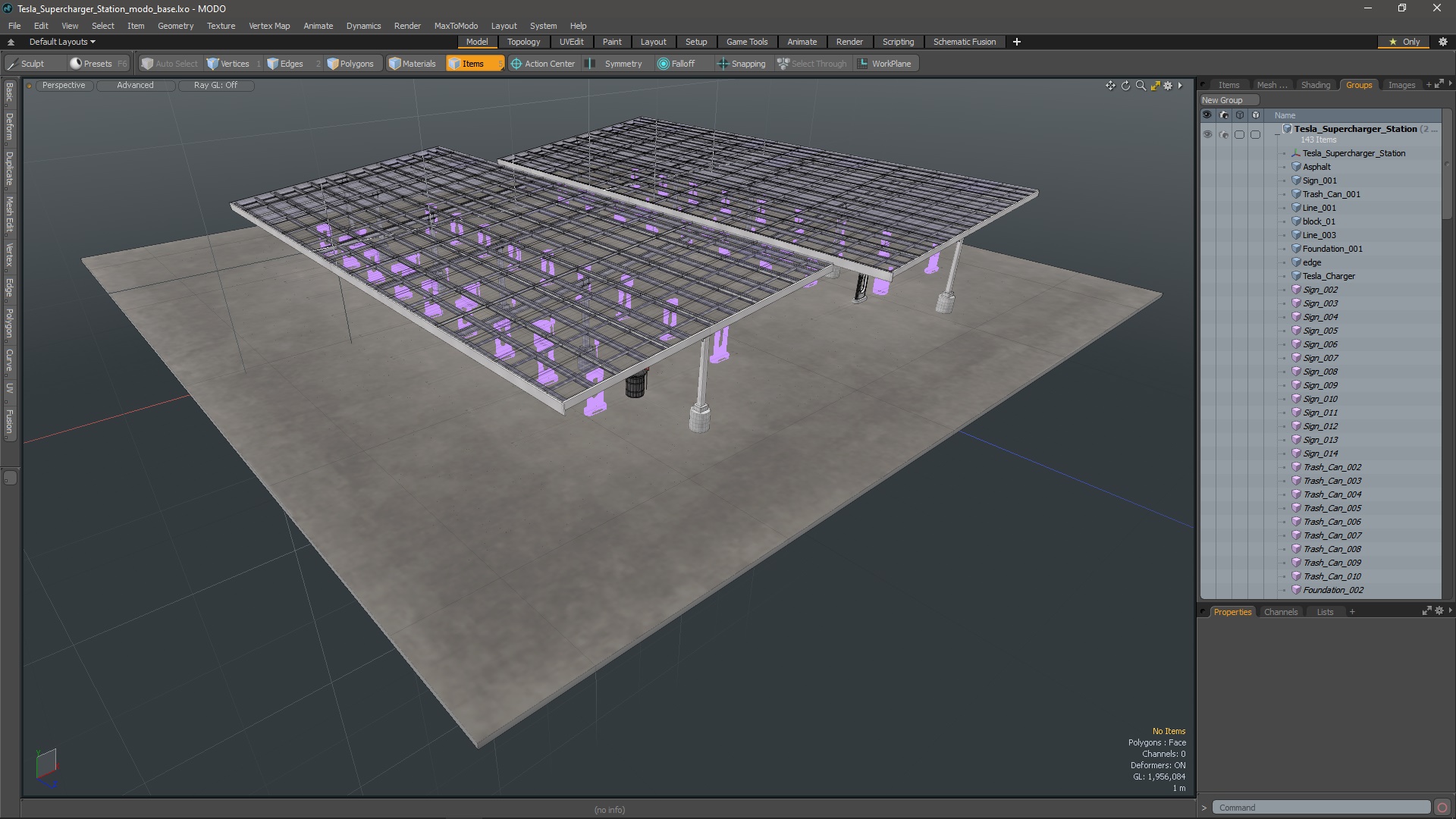Click the viewport pan/move icon
The width and height of the screenshot is (1456, 819).
1110,86
